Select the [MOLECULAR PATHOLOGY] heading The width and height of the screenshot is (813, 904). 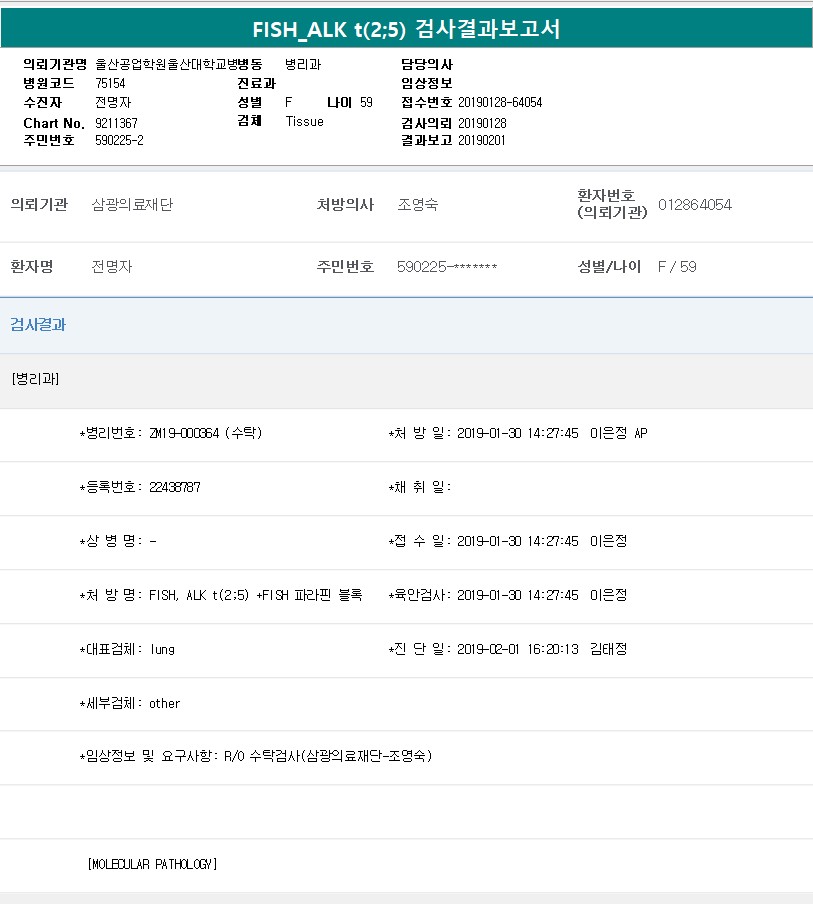[152, 864]
